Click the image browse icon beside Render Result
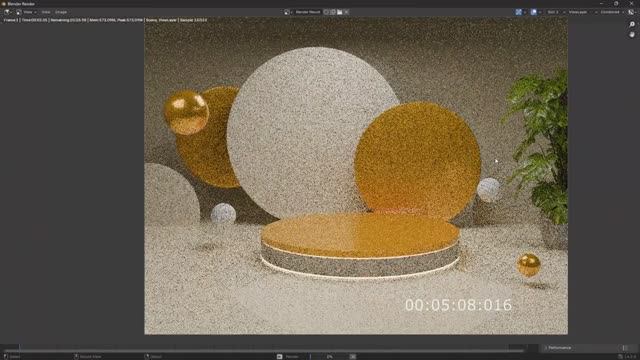 click(287, 12)
